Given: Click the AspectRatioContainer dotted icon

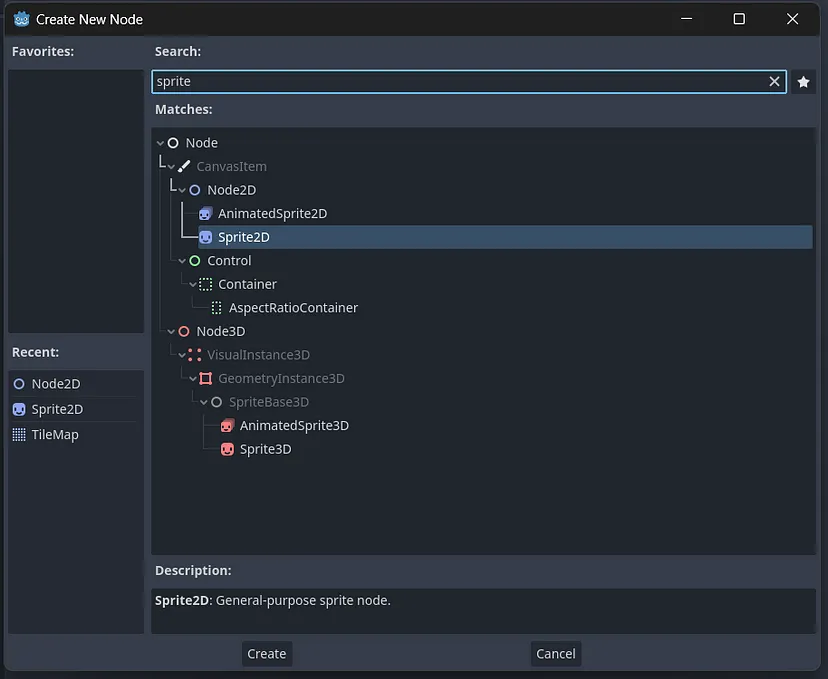Looking at the screenshot, I should tap(217, 308).
